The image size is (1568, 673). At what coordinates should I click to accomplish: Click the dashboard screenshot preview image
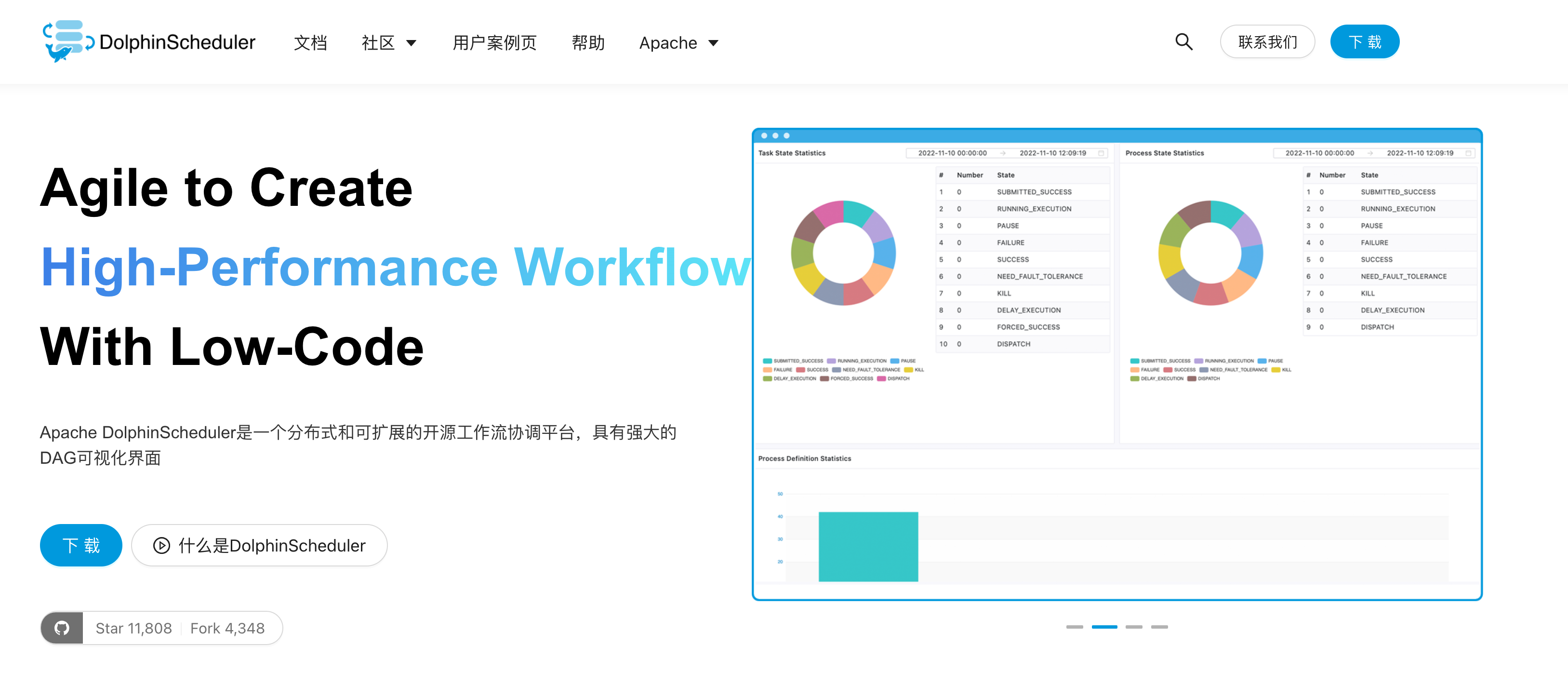click(1116, 363)
